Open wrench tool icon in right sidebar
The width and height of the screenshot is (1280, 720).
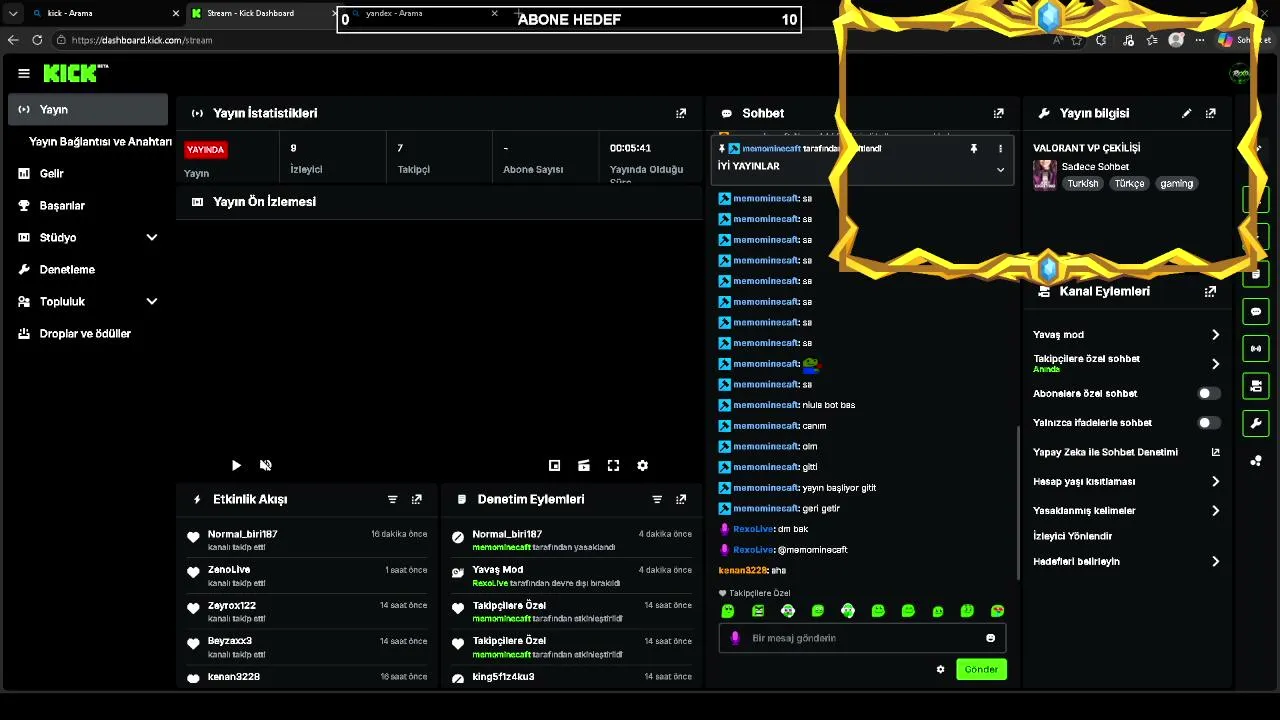[1256, 423]
